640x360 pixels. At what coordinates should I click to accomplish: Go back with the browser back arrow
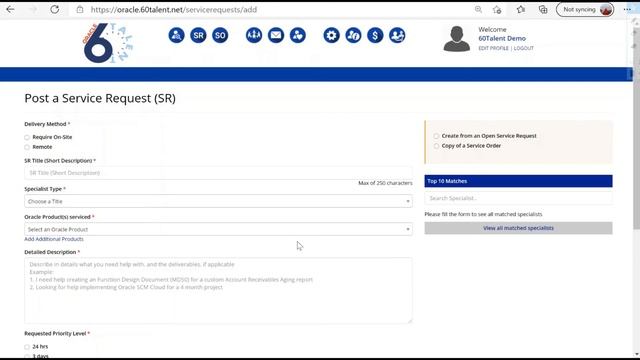pyautogui.click(x=10, y=9)
